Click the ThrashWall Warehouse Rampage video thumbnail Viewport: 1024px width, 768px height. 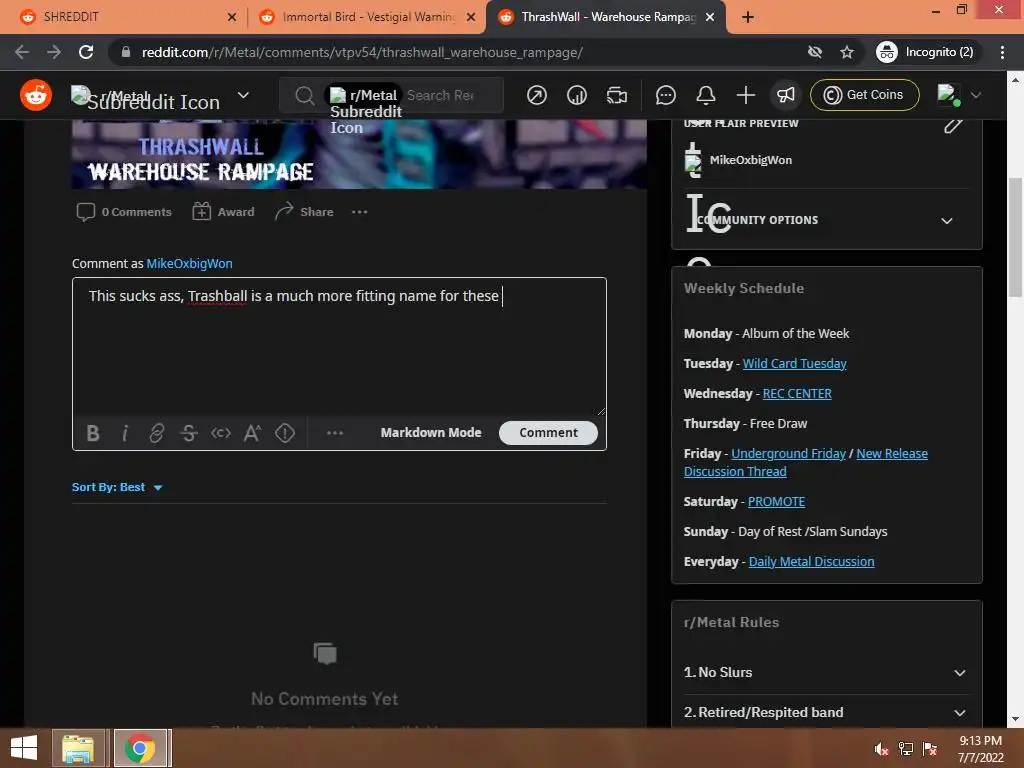(x=359, y=154)
